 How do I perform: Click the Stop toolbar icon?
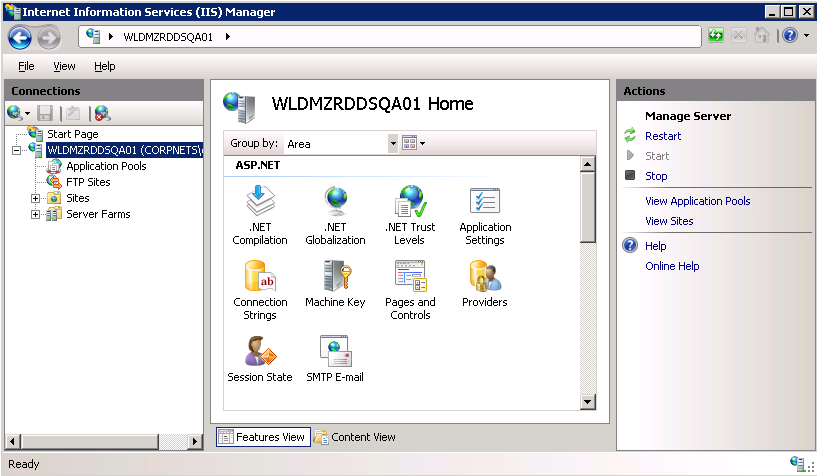(738, 35)
